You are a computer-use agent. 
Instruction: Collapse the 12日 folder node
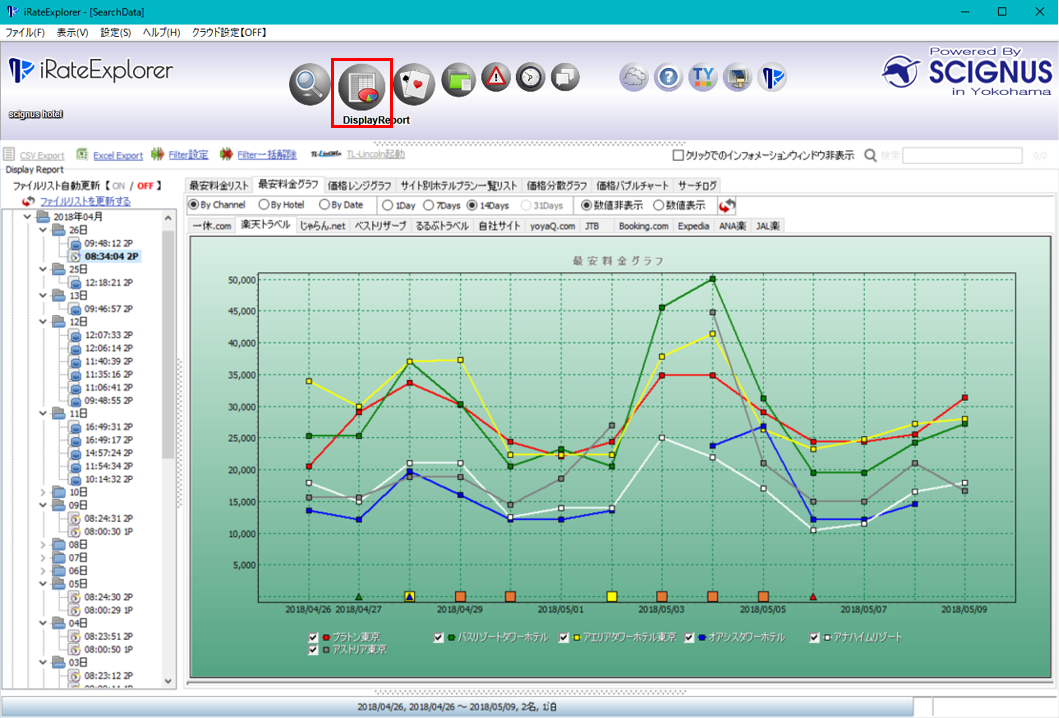click(42, 322)
